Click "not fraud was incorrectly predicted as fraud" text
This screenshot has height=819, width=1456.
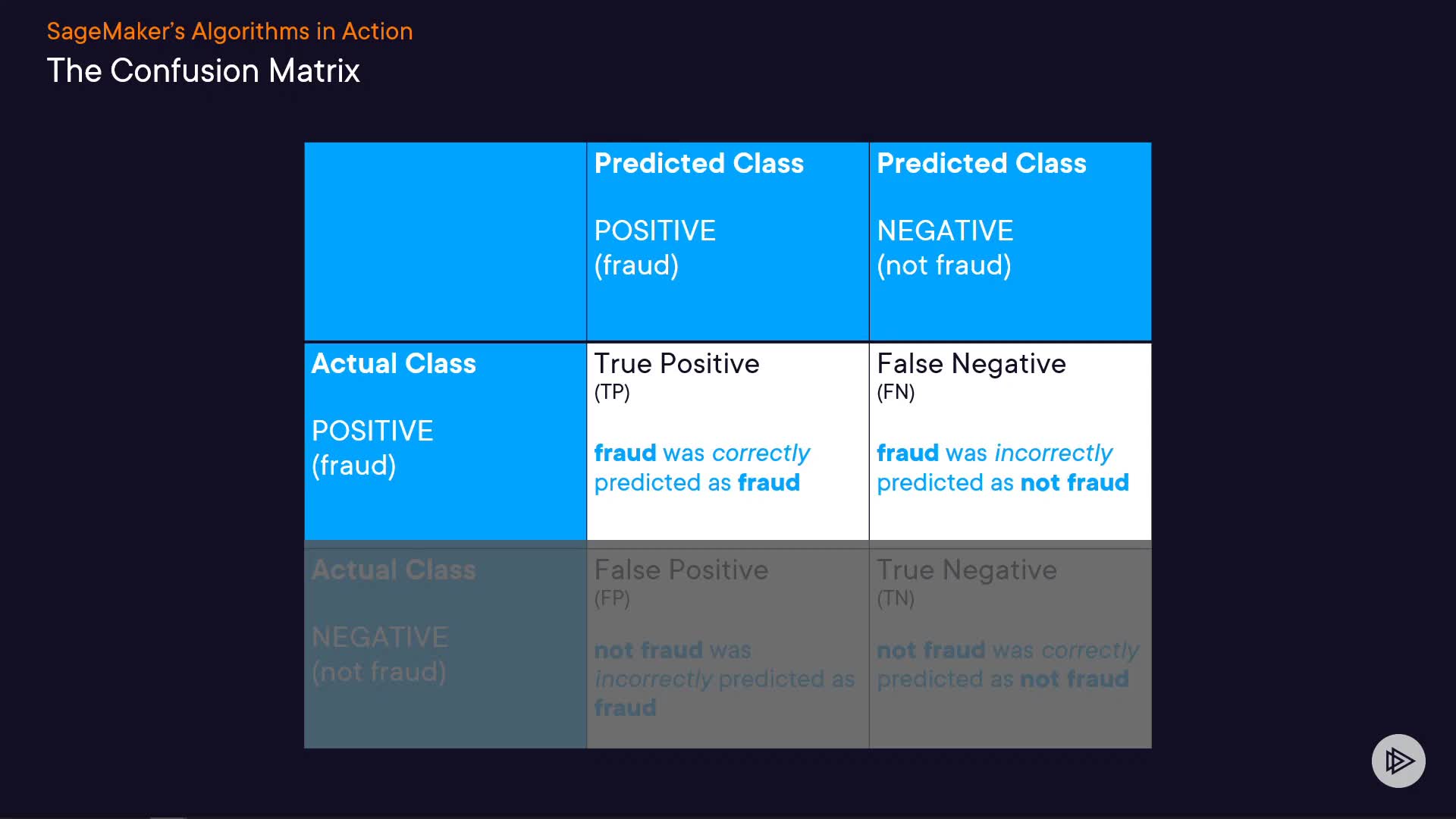[x=723, y=679]
